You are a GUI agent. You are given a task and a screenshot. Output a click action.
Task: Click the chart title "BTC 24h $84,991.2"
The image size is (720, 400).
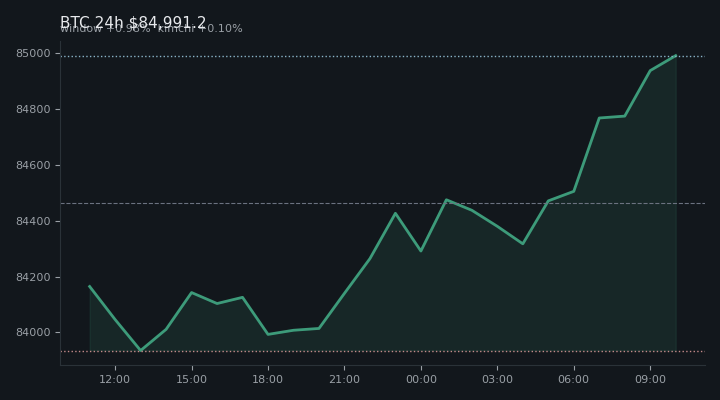point(133,22)
